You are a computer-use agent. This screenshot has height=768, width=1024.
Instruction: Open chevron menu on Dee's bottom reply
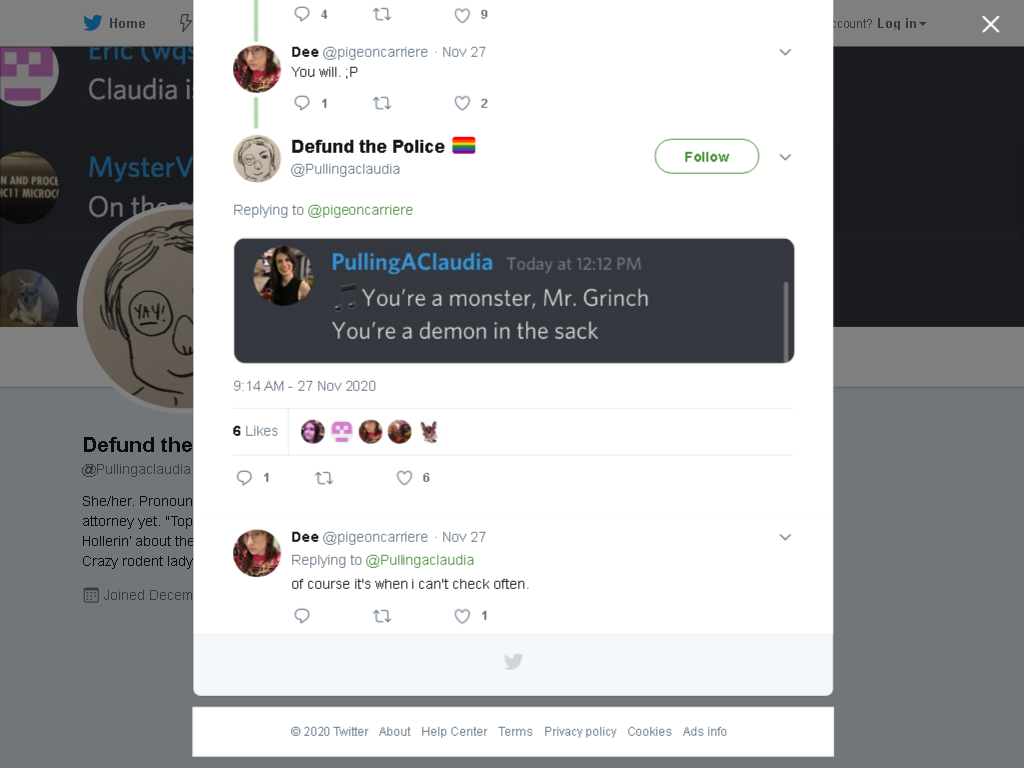click(785, 537)
